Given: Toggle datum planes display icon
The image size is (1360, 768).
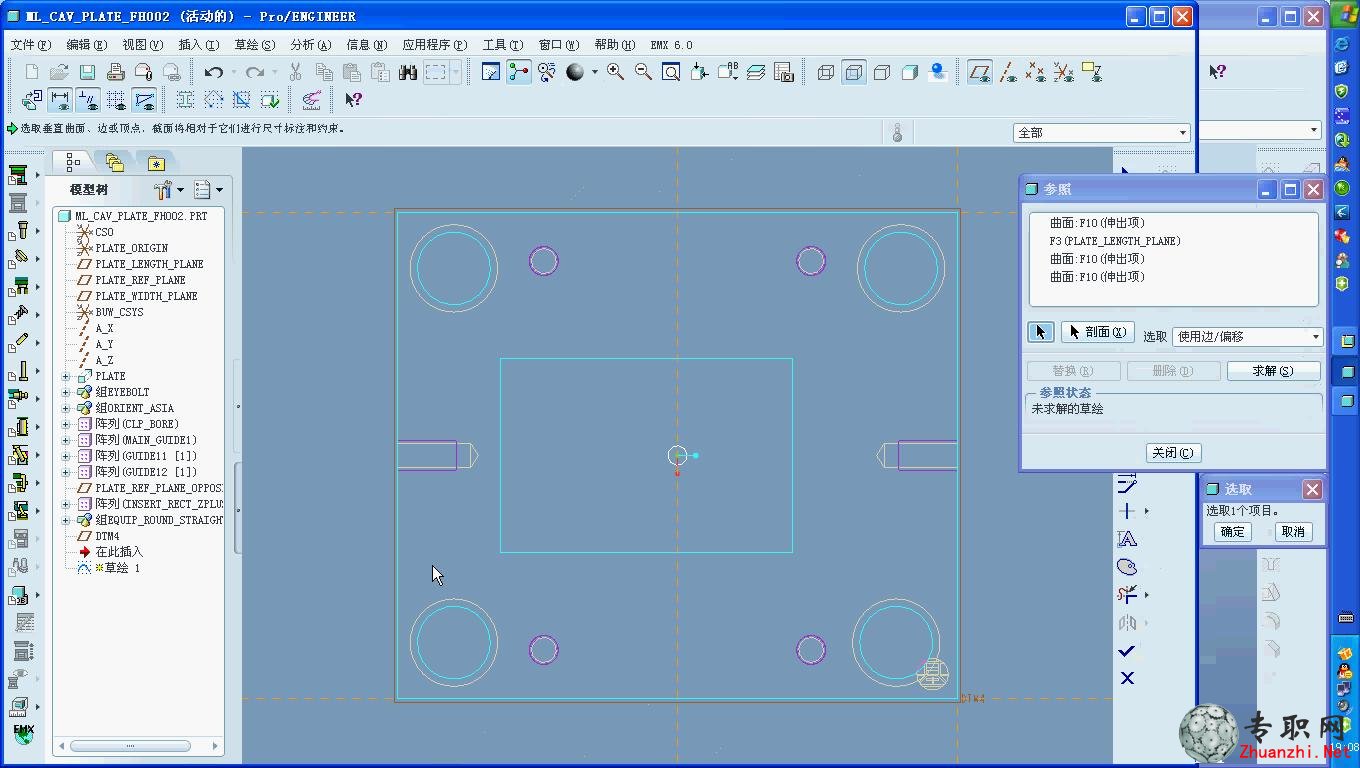Looking at the screenshot, I should coord(980,72).
